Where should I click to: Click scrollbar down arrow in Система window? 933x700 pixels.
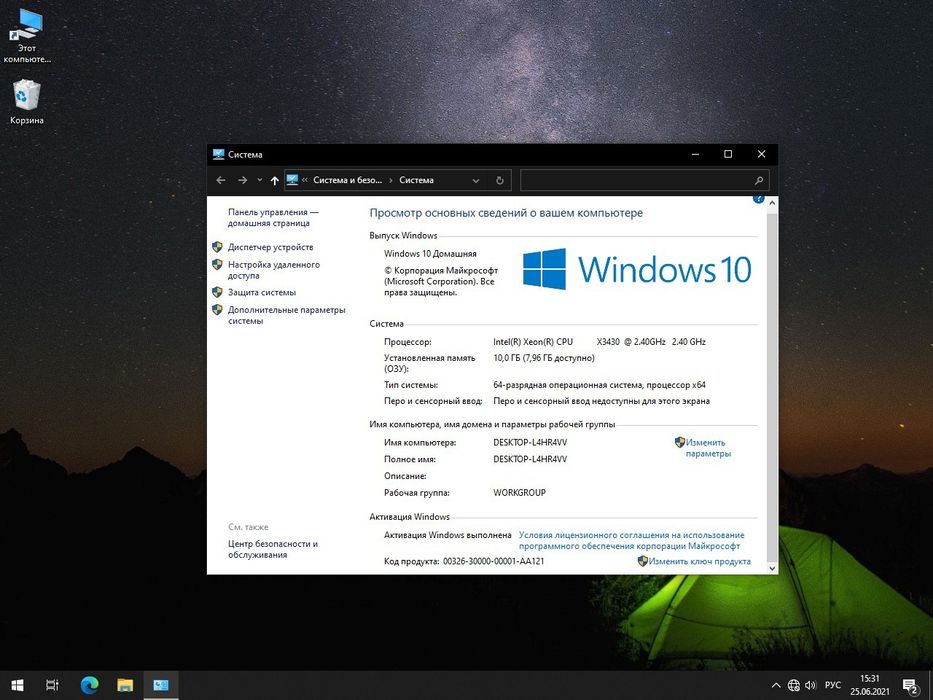[x=772, y=568]
